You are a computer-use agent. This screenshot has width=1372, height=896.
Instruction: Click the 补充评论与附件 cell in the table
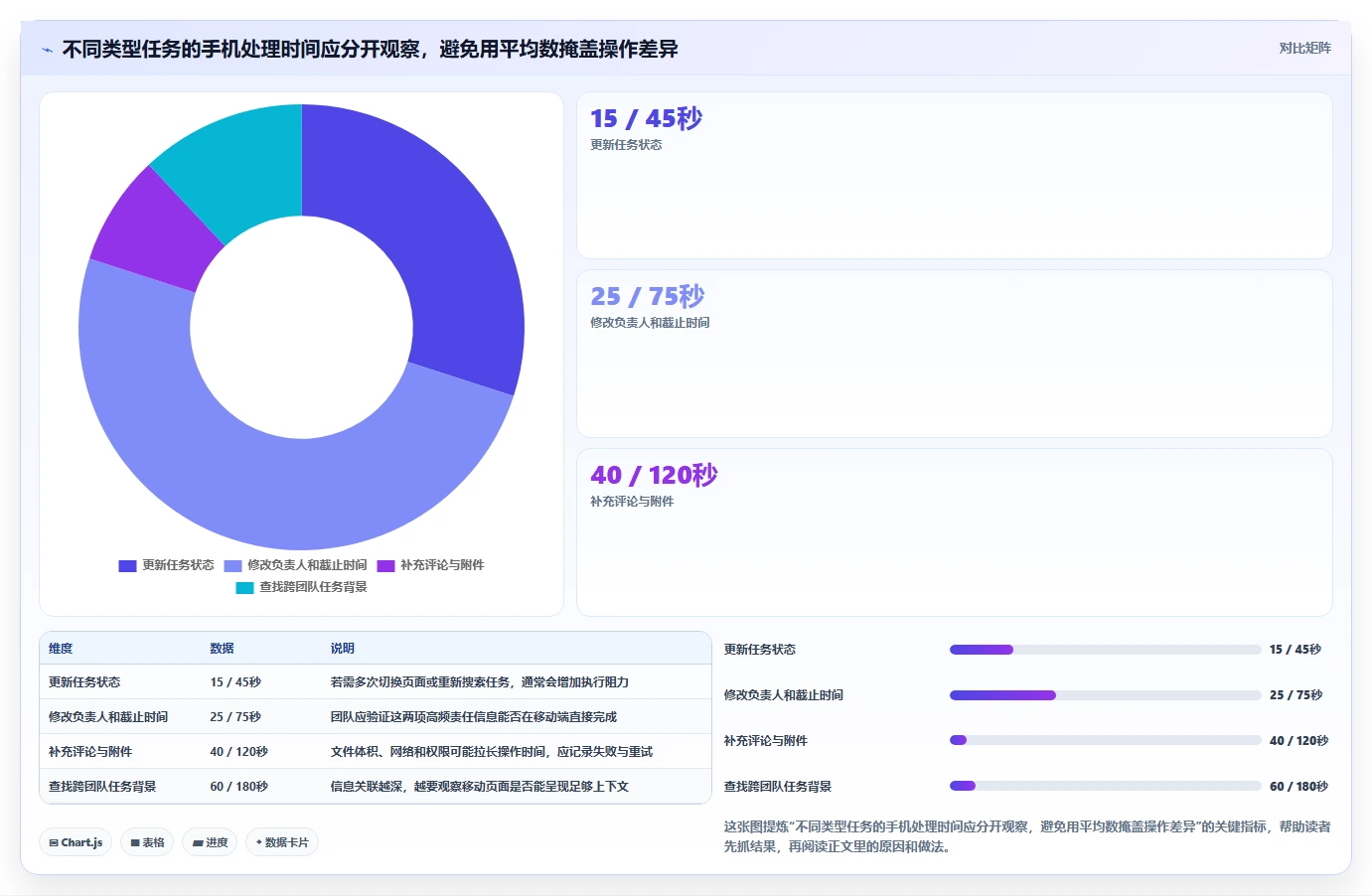click(x=90, y=752)
